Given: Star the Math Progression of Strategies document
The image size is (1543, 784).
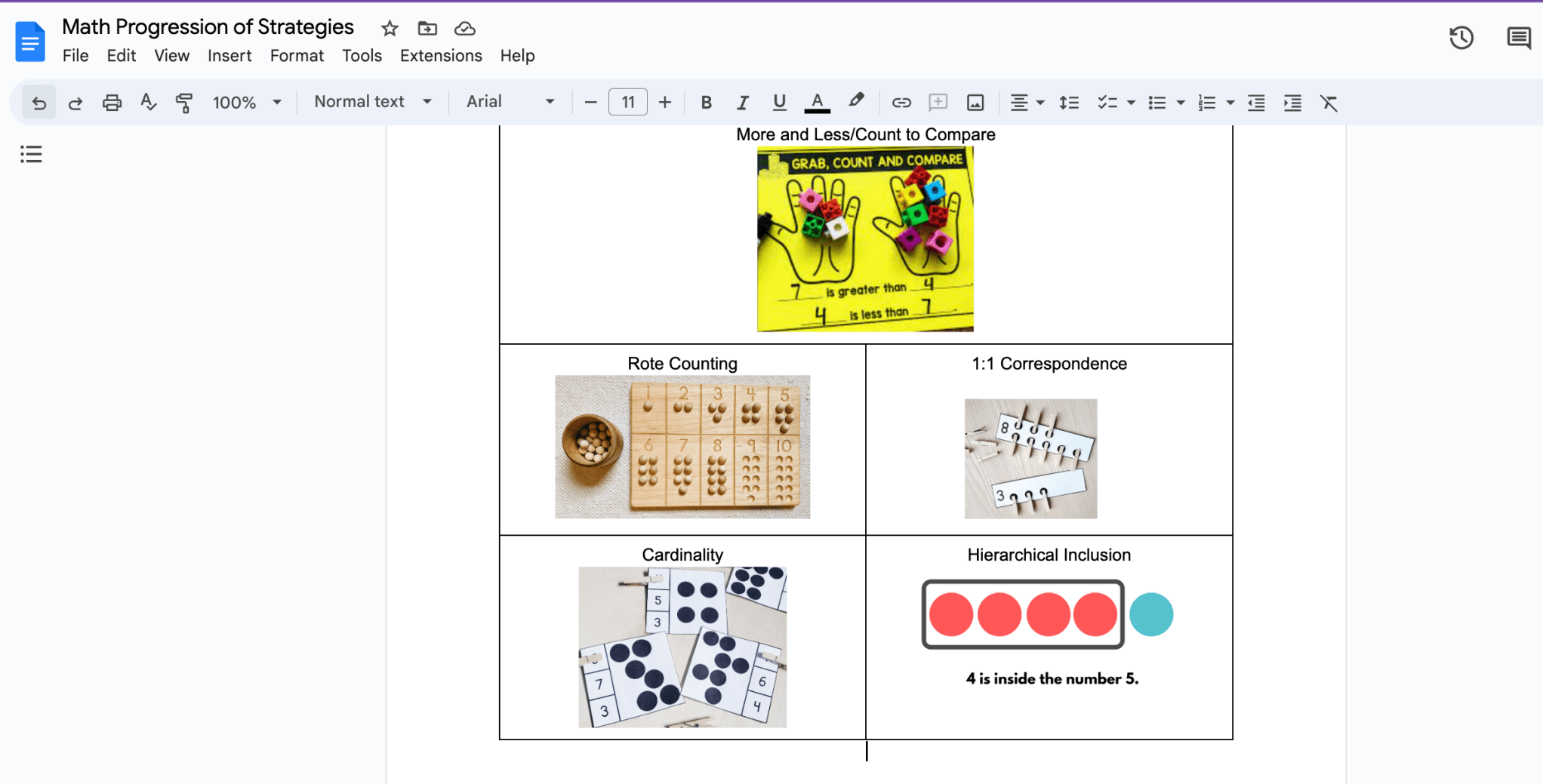Looking at the screenshot, I should (x=389, y=28).
